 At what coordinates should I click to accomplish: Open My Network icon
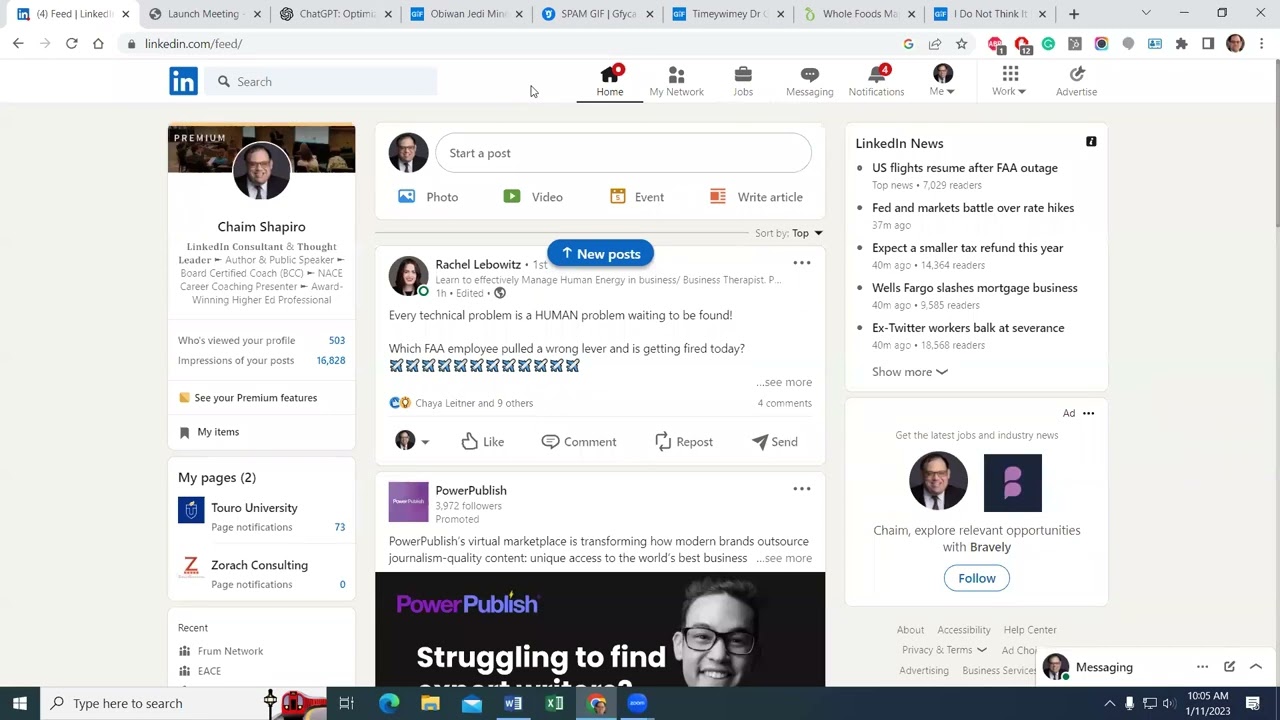tap(676, 81)
